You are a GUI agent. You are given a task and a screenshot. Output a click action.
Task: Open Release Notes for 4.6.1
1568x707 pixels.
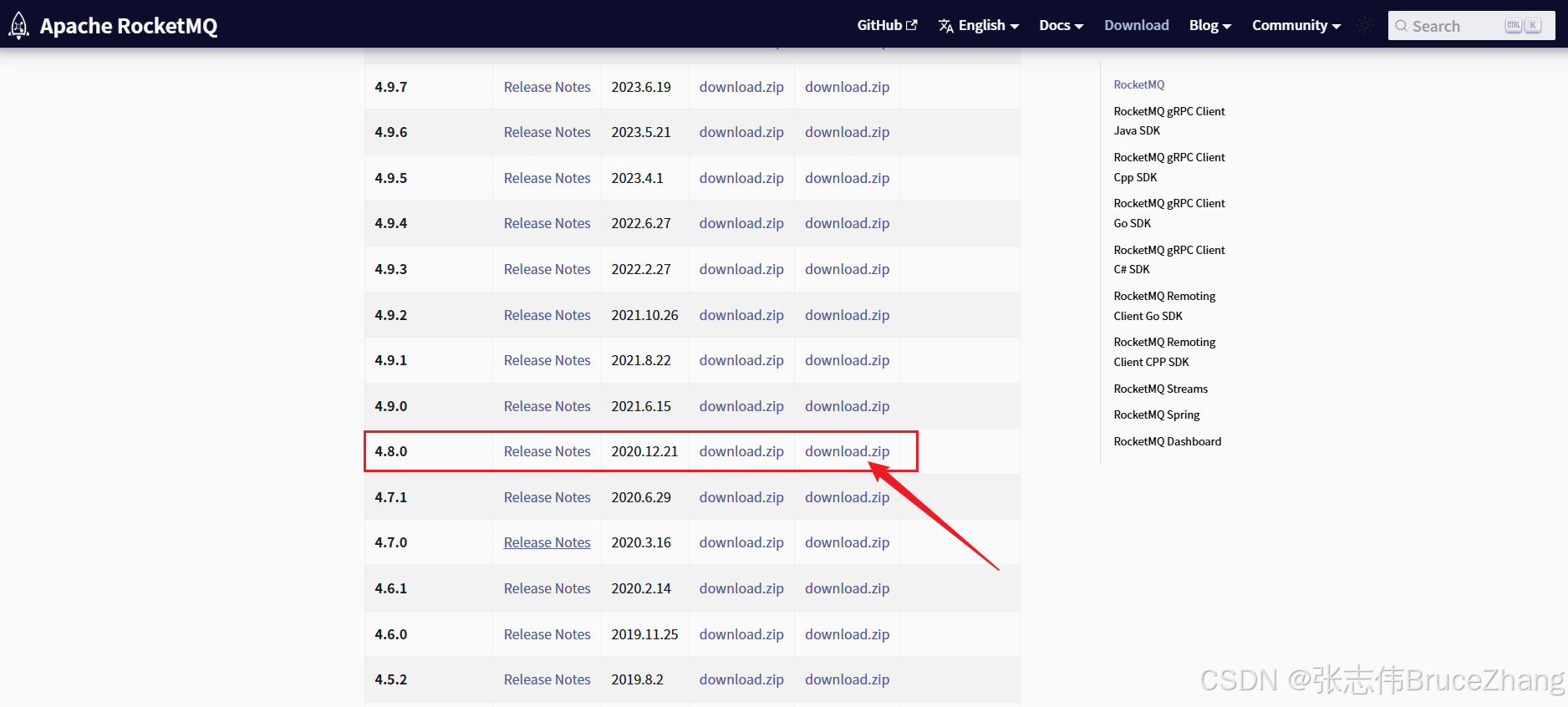click(x=547, y=588)
